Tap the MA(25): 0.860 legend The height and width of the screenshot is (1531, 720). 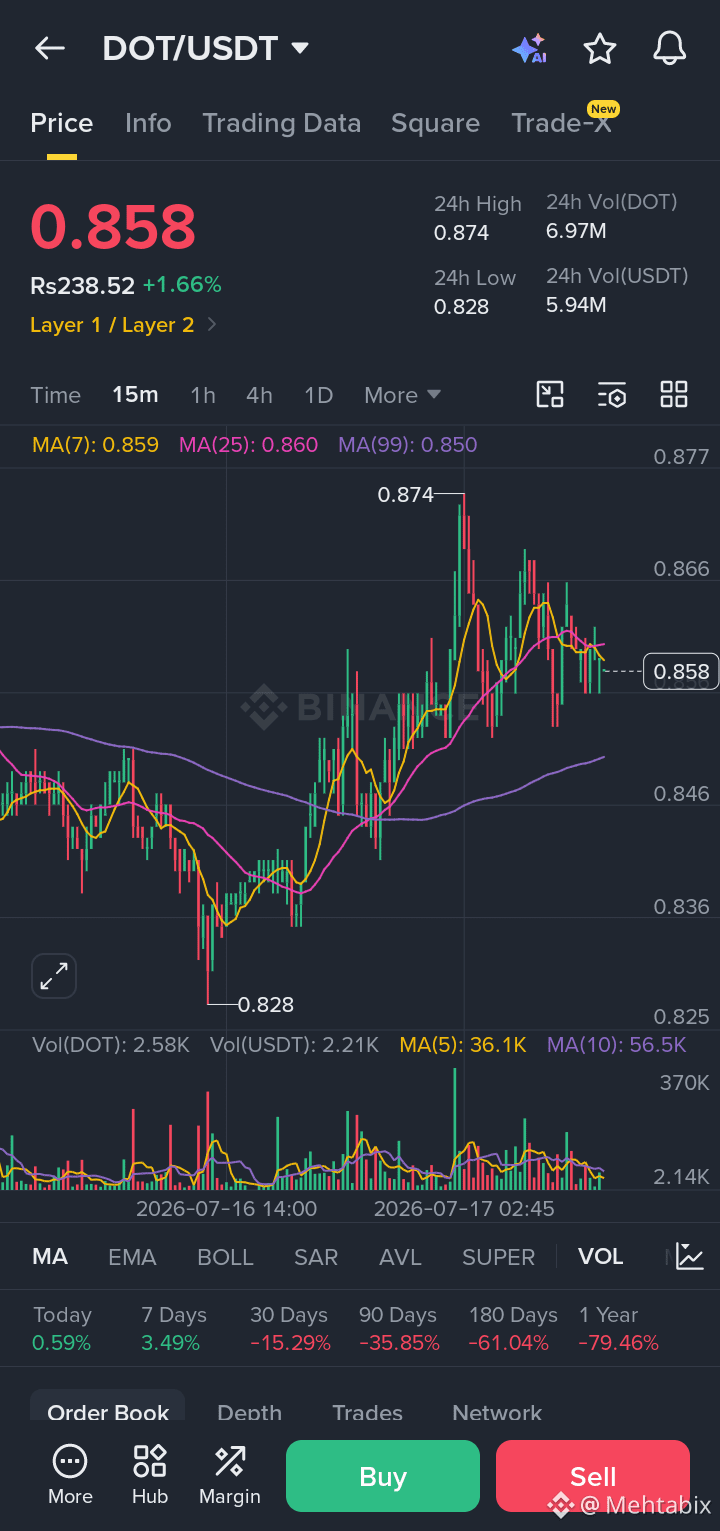tap(248, 444)
